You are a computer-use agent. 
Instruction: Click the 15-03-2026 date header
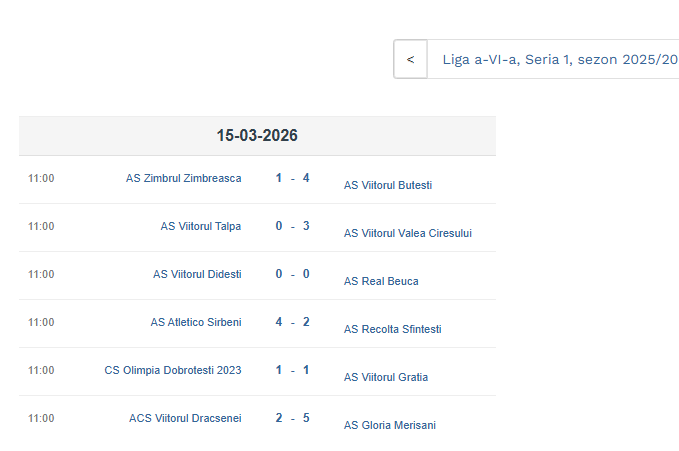coord(257,136)
